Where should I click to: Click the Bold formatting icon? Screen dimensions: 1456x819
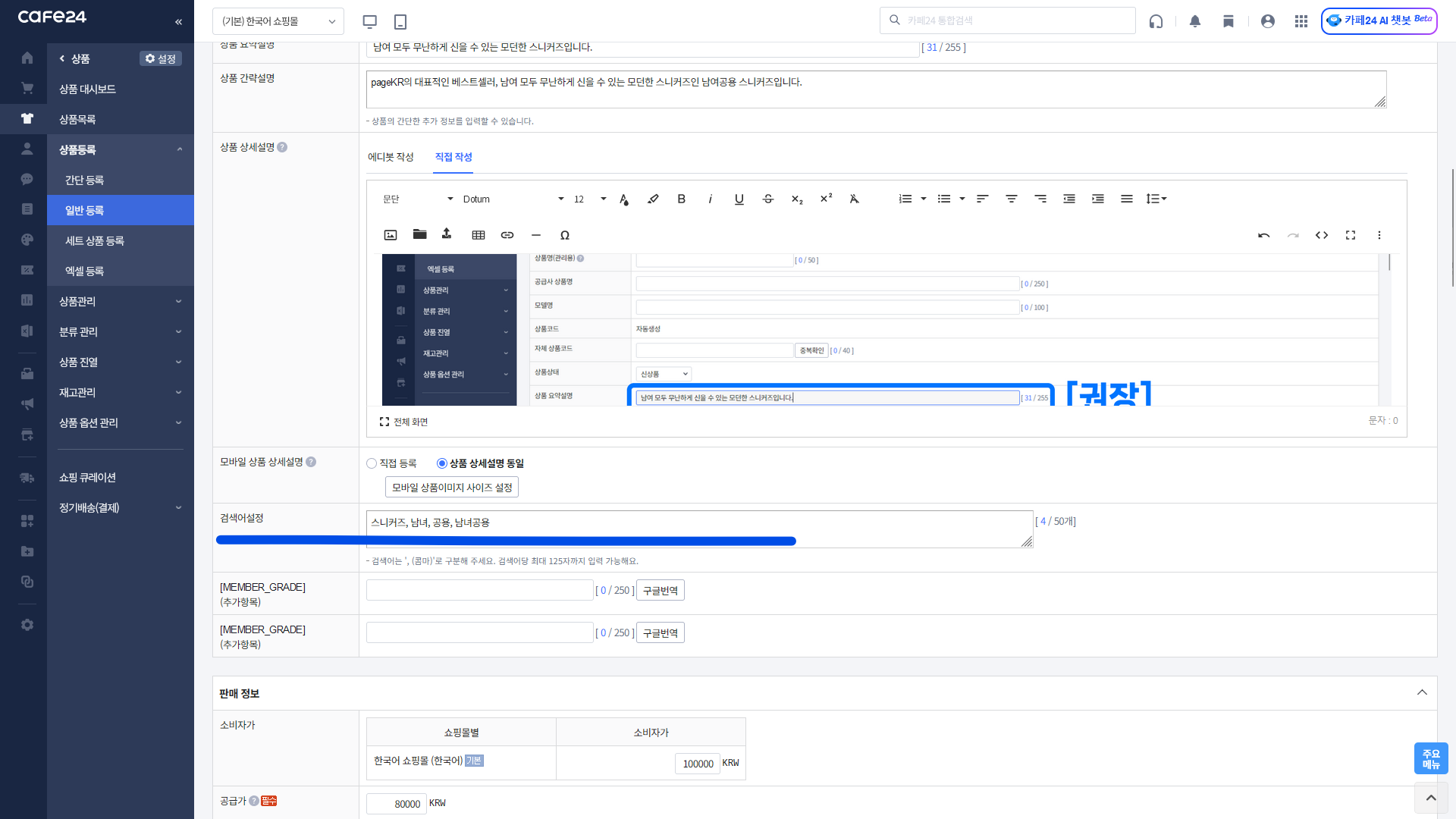681,199
